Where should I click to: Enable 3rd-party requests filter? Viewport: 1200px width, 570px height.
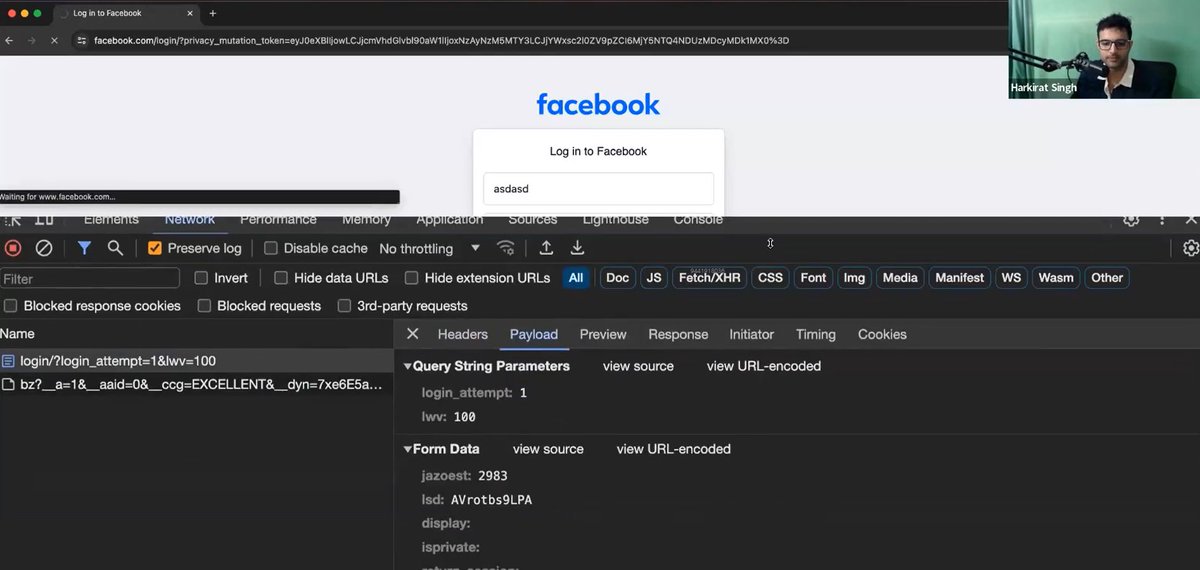click(344, 306)
